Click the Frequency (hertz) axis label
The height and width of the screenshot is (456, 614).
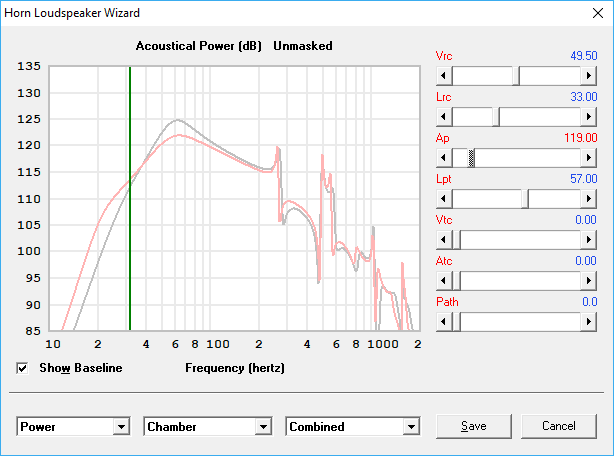coord(235,368)
